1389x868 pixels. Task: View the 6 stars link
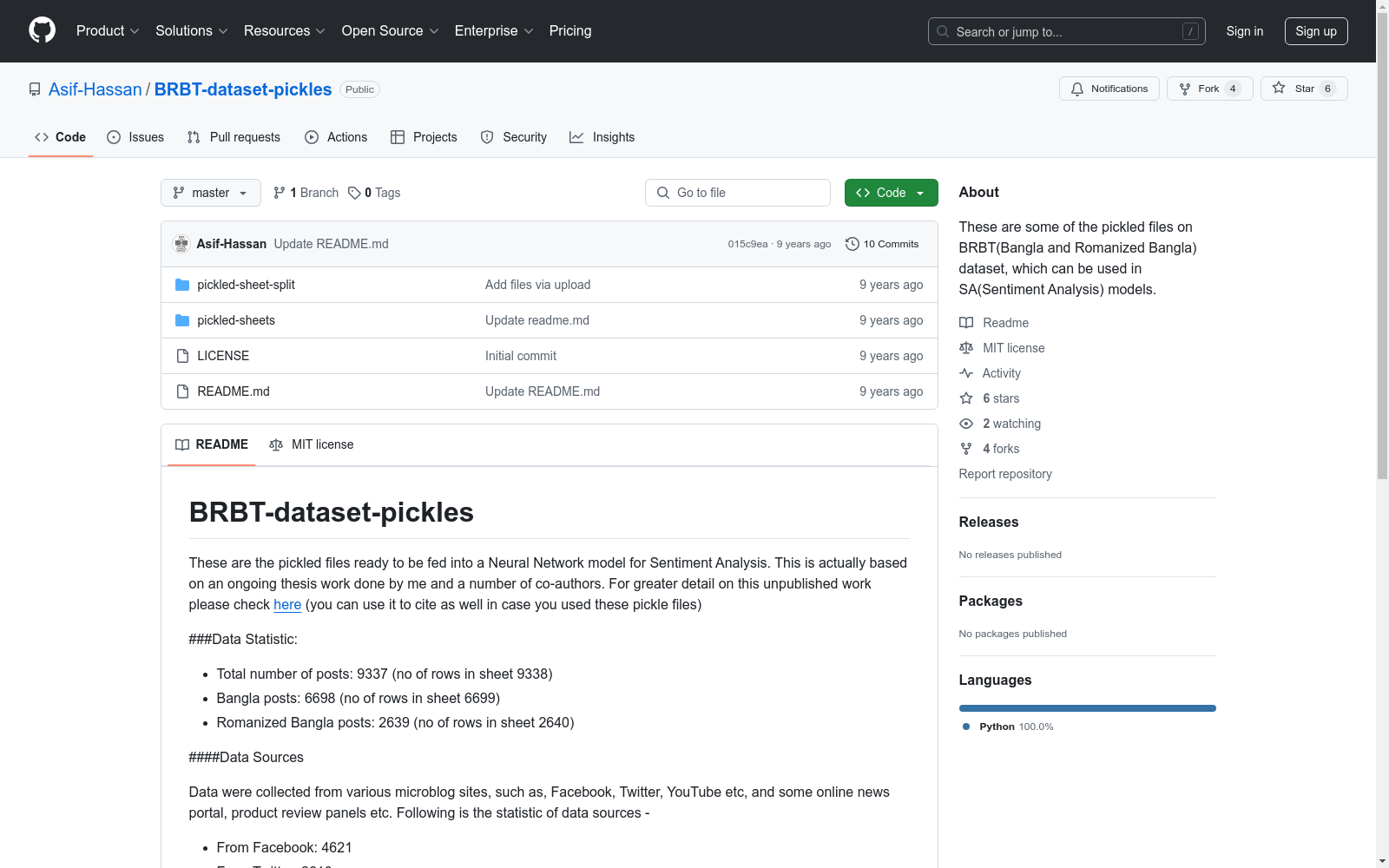point(990,398)
